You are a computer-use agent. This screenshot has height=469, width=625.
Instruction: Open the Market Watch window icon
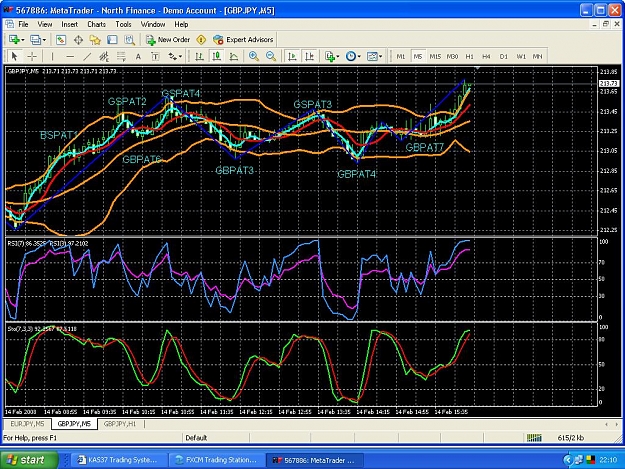pyautogui.click(x=61, y=40)
